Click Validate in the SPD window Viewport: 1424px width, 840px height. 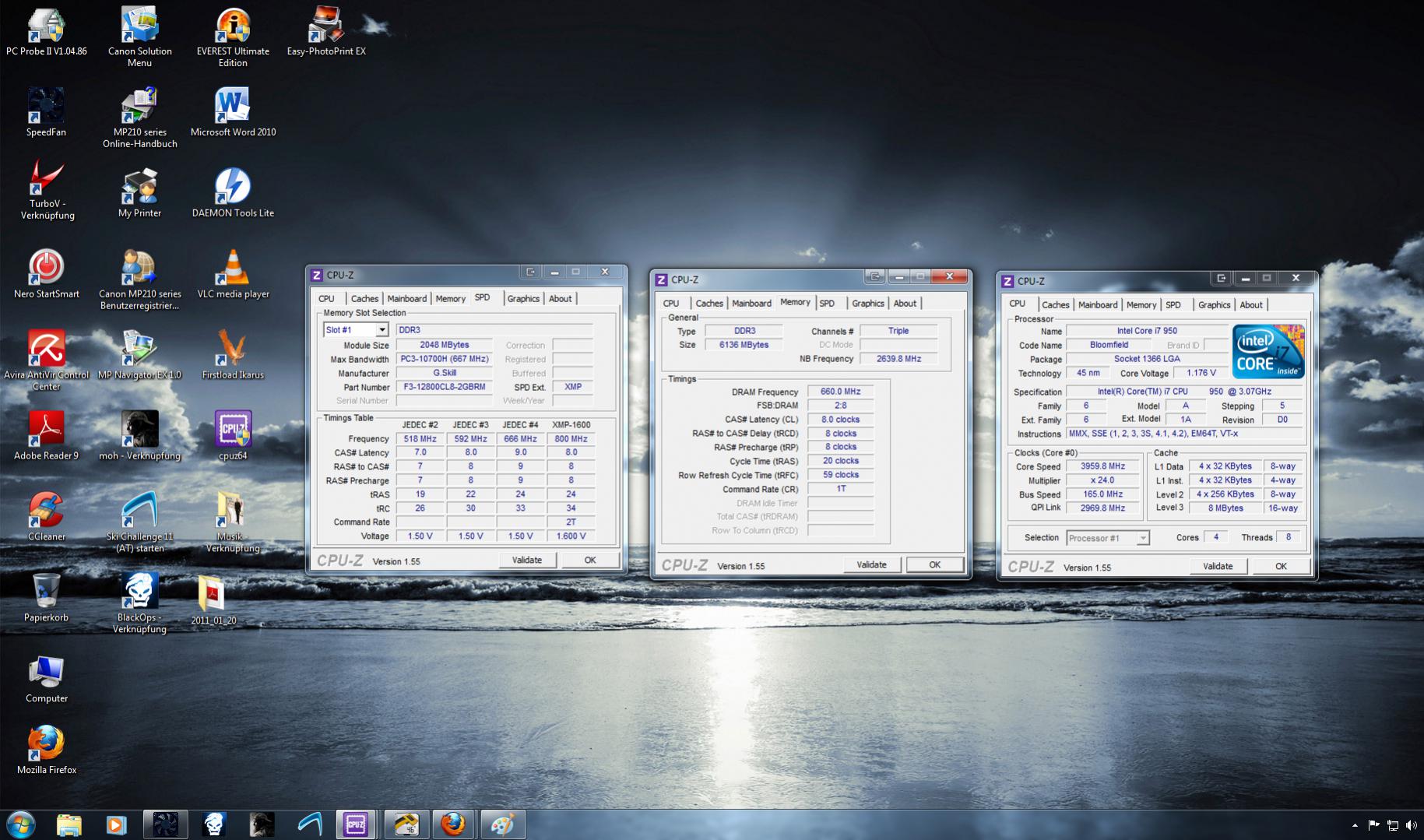[526, 560]
